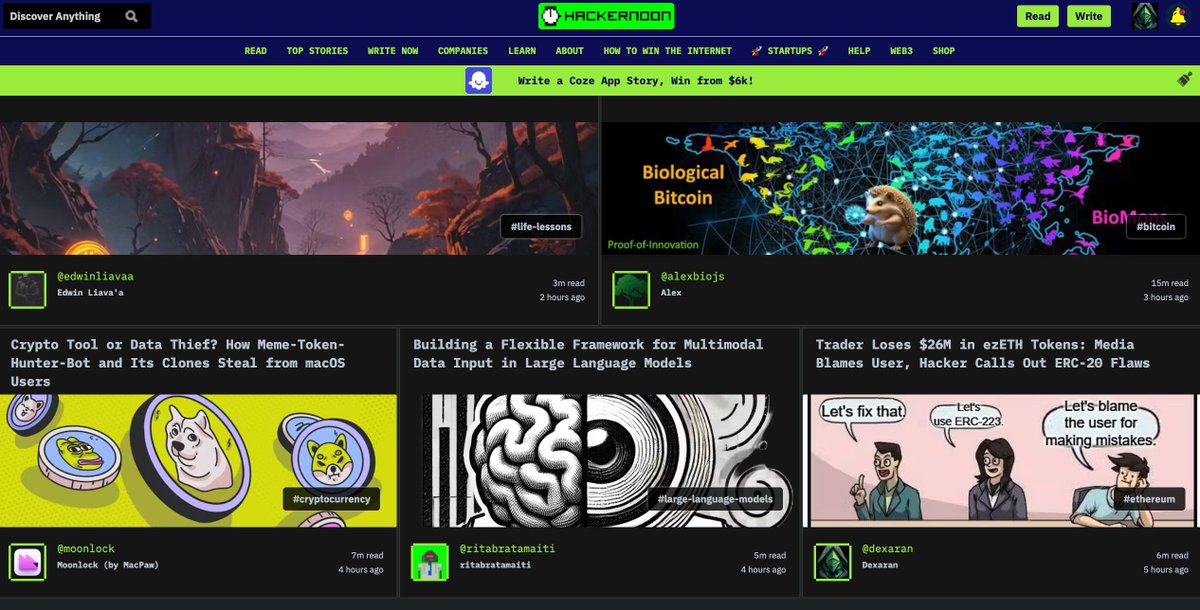Click the search magnifier icon

click(132, 16)
